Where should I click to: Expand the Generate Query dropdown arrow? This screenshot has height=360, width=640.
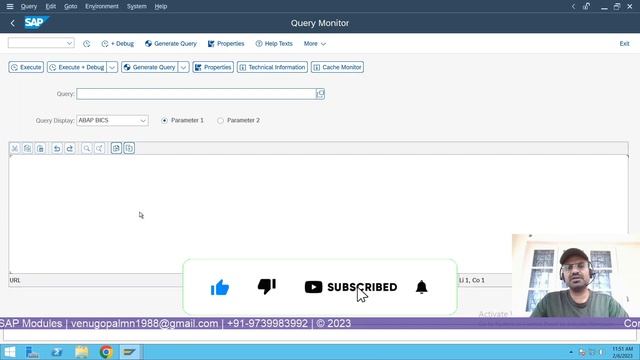point(184,67)
